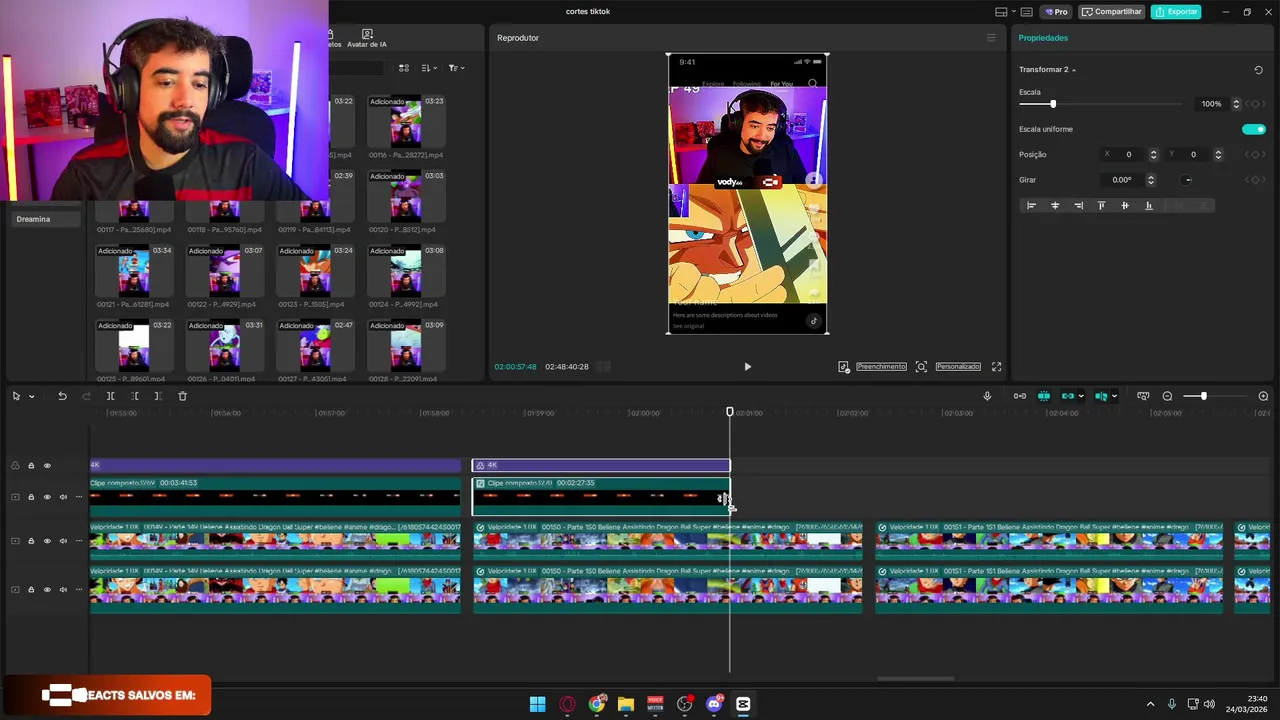Add keyframe for Posição
The height and width of the screenshot is (720, 1280).
[x=1254, y=154]
